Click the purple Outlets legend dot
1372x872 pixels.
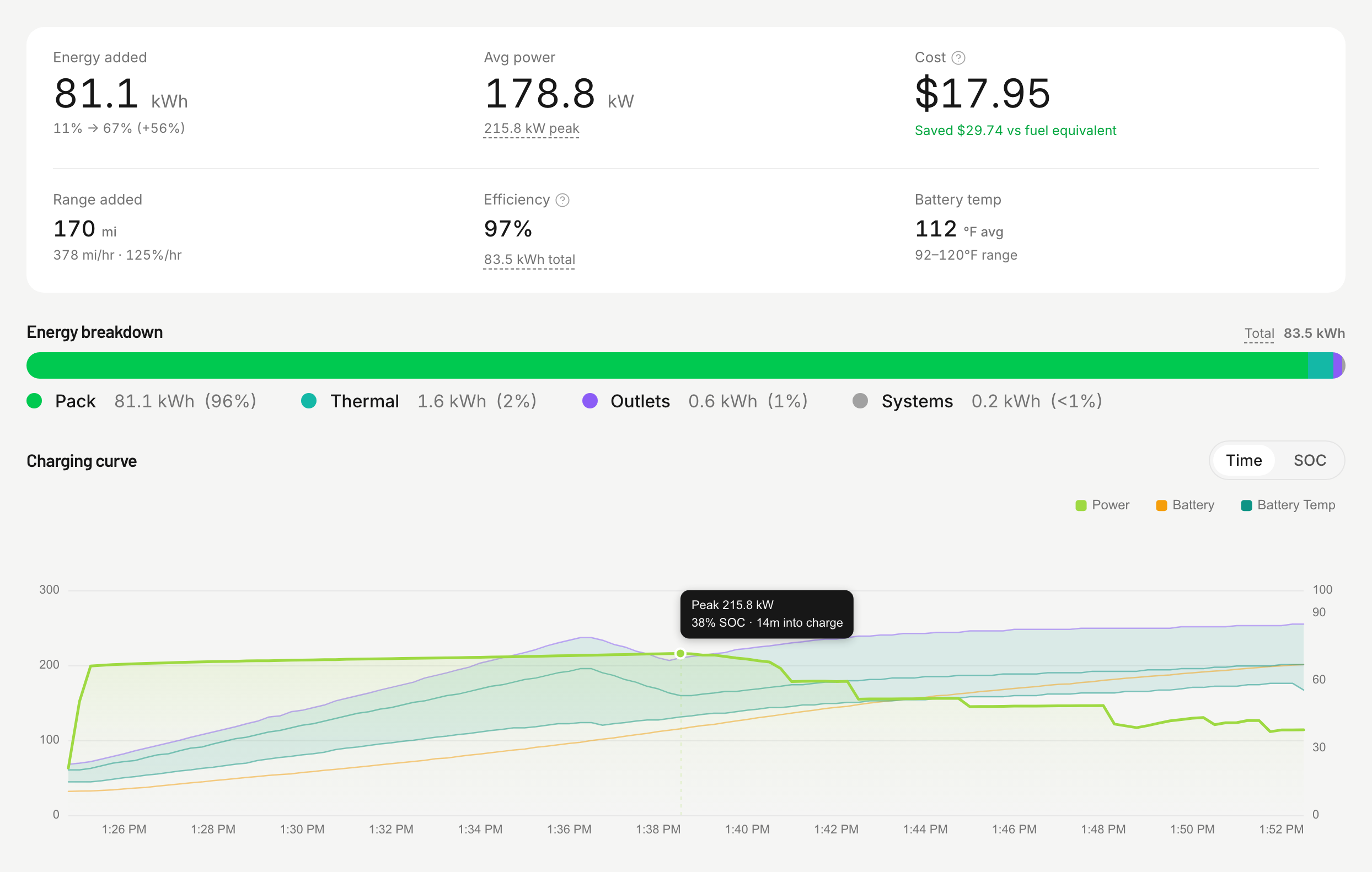[x=589, y=401]
